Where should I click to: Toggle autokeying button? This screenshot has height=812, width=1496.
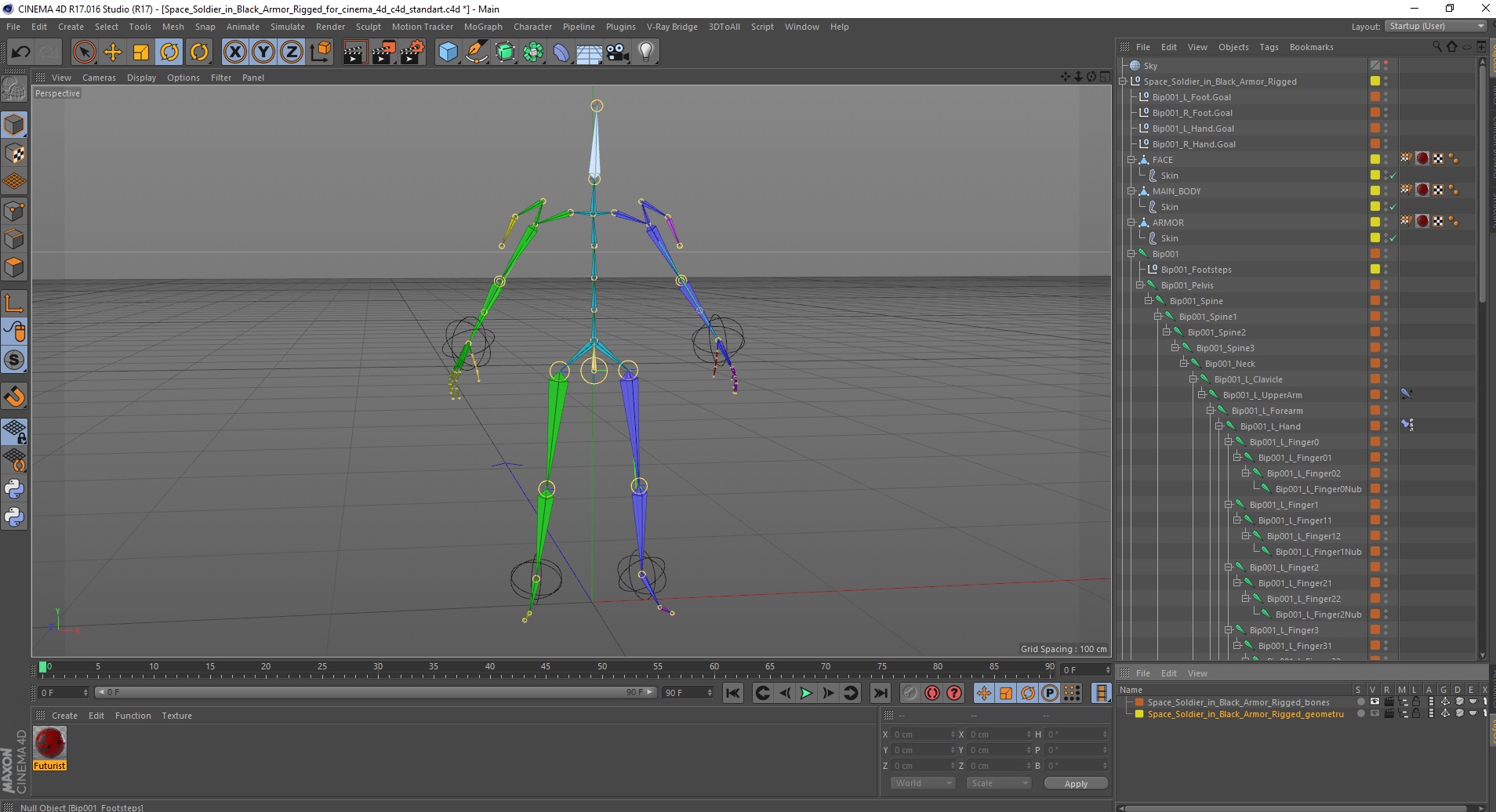[x=932, y=693]
